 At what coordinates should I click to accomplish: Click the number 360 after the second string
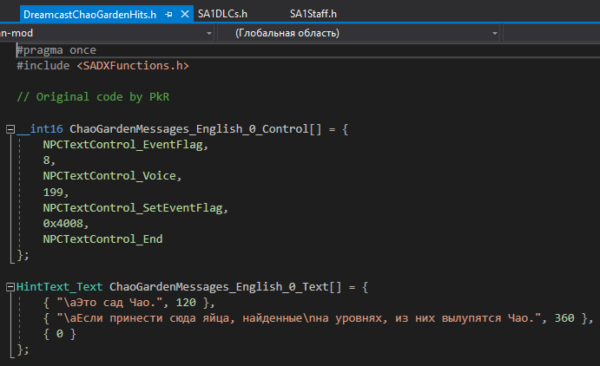(x=564, y=318)
